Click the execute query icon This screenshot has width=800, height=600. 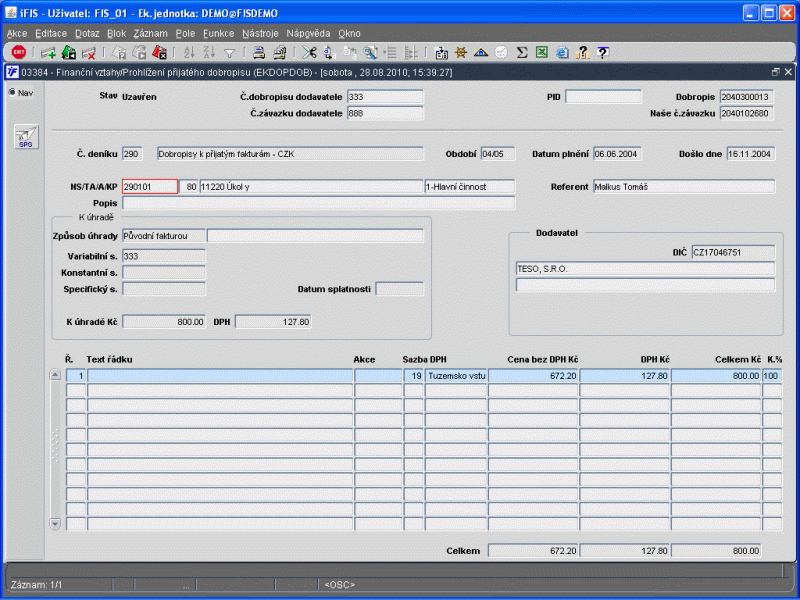pyautogui.click(x=139, y=52)
